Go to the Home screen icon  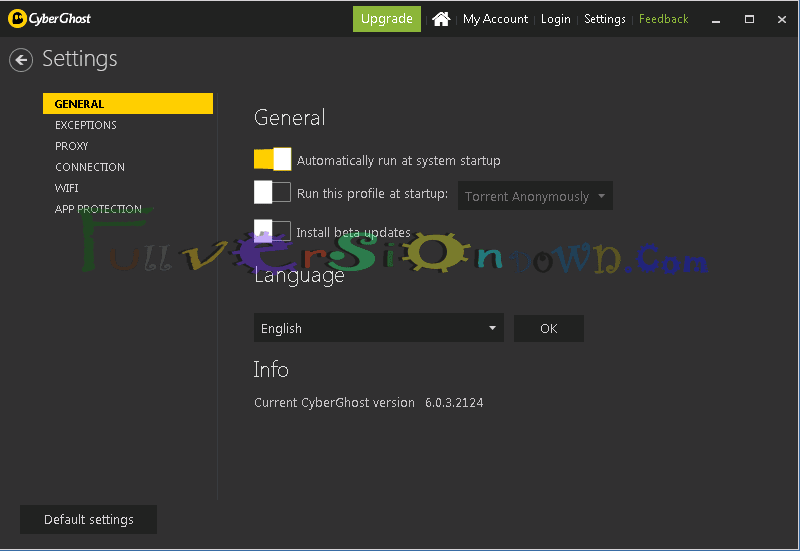[441, 19]
